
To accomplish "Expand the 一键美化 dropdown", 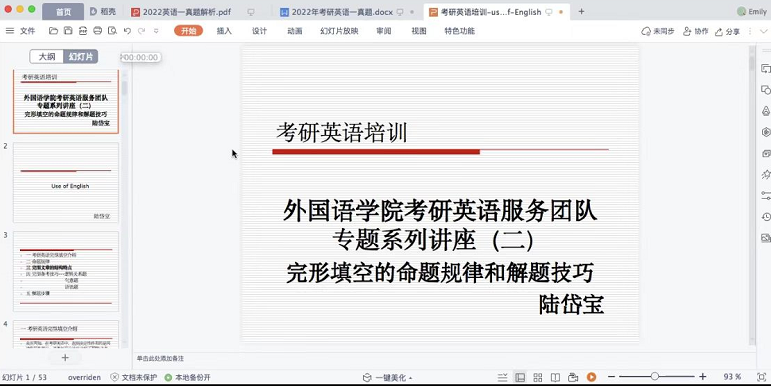I will tap(388, 378).
